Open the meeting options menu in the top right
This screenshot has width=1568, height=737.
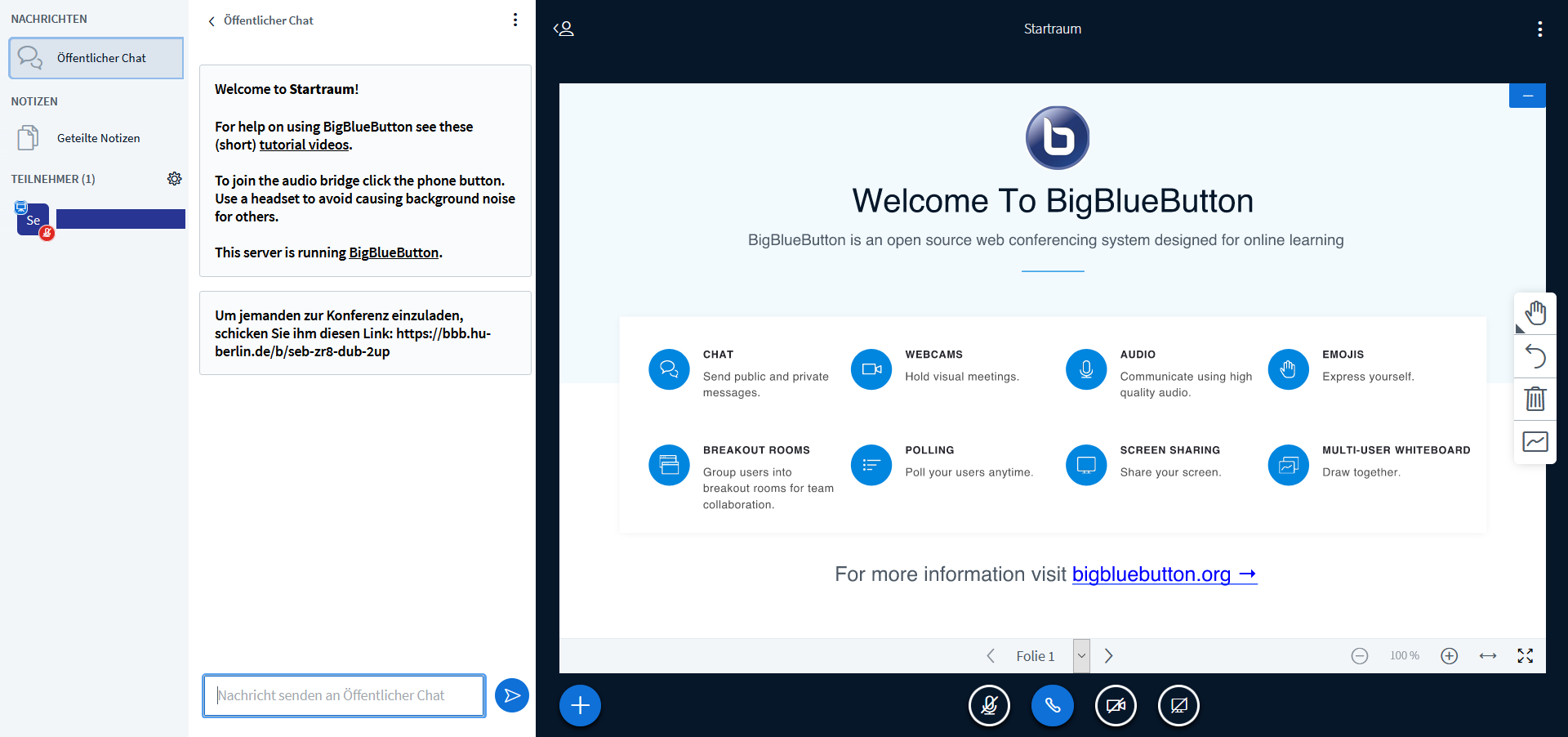tap(1539, 29)
